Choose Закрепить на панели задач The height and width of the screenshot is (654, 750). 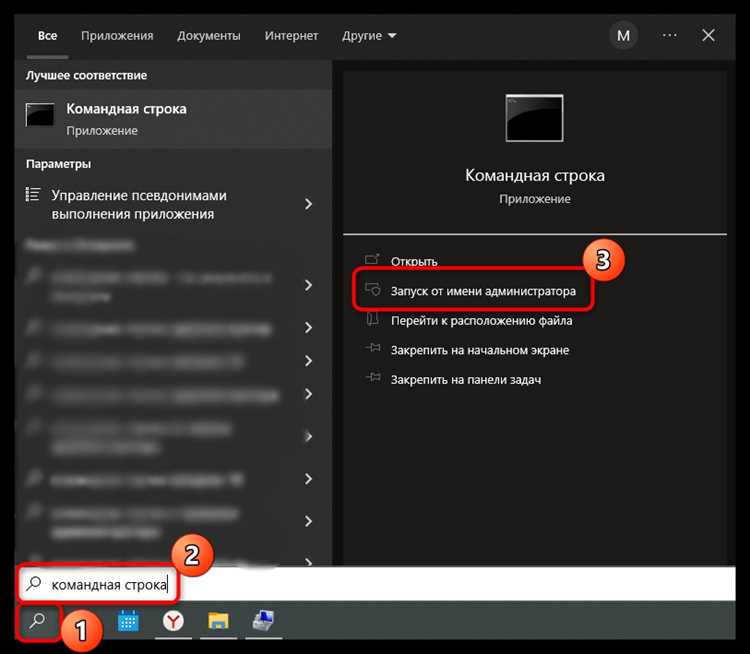coord(466,380)
